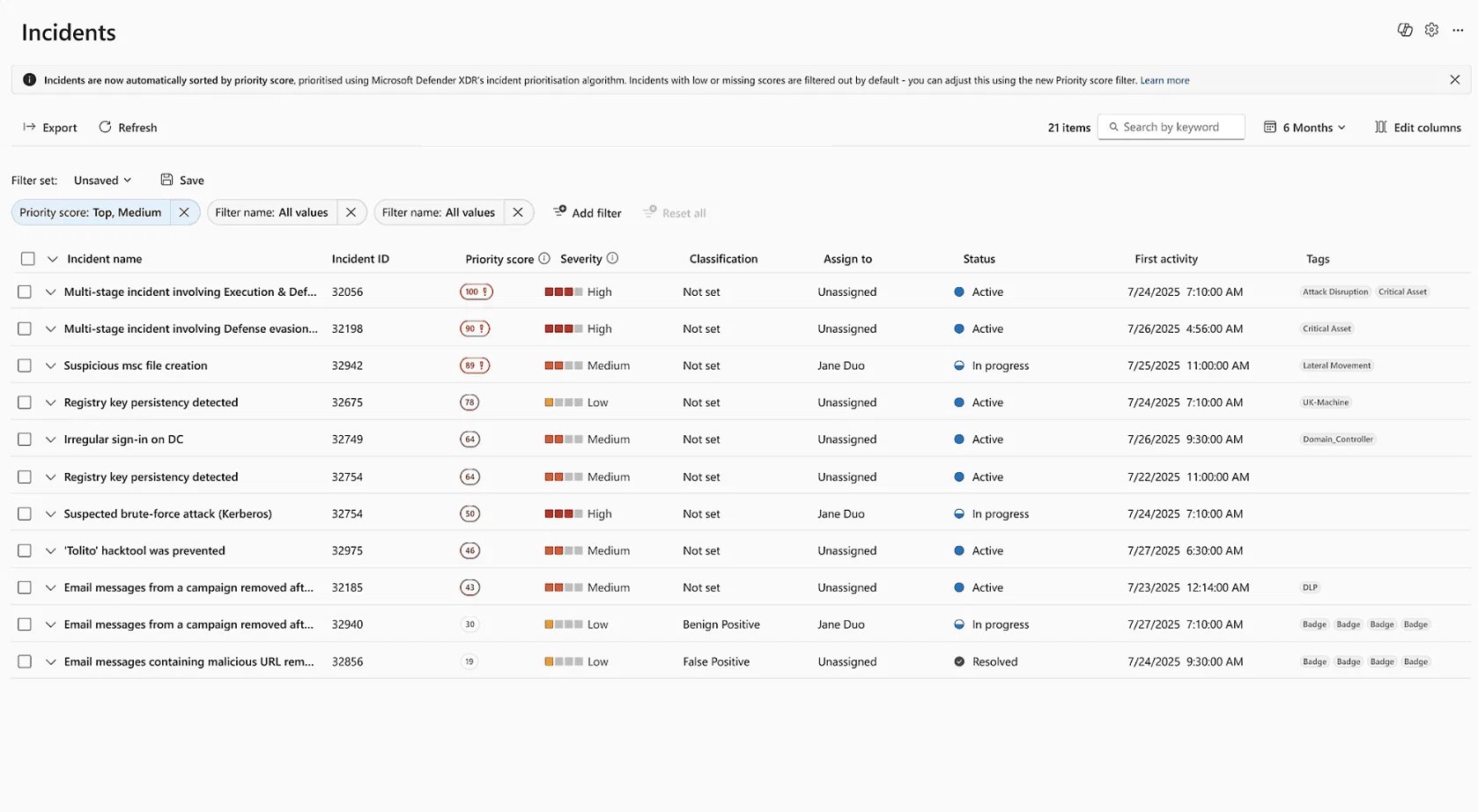Sort by Assign to column header
The height and width of the screenshot is (812, 1478).
click(847, 259)
